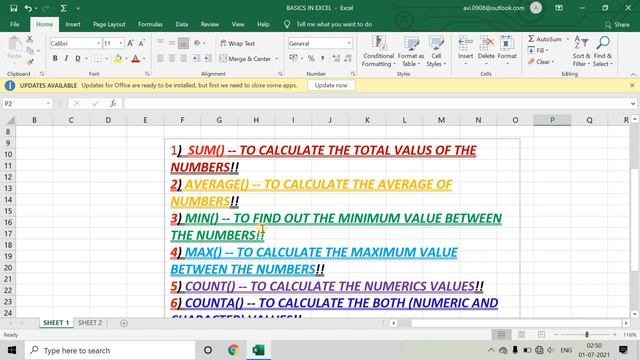Toggle center horizontal alignment
Viewport: 640px width, 360px height.
pyautogui.click(x=172, y=59)
